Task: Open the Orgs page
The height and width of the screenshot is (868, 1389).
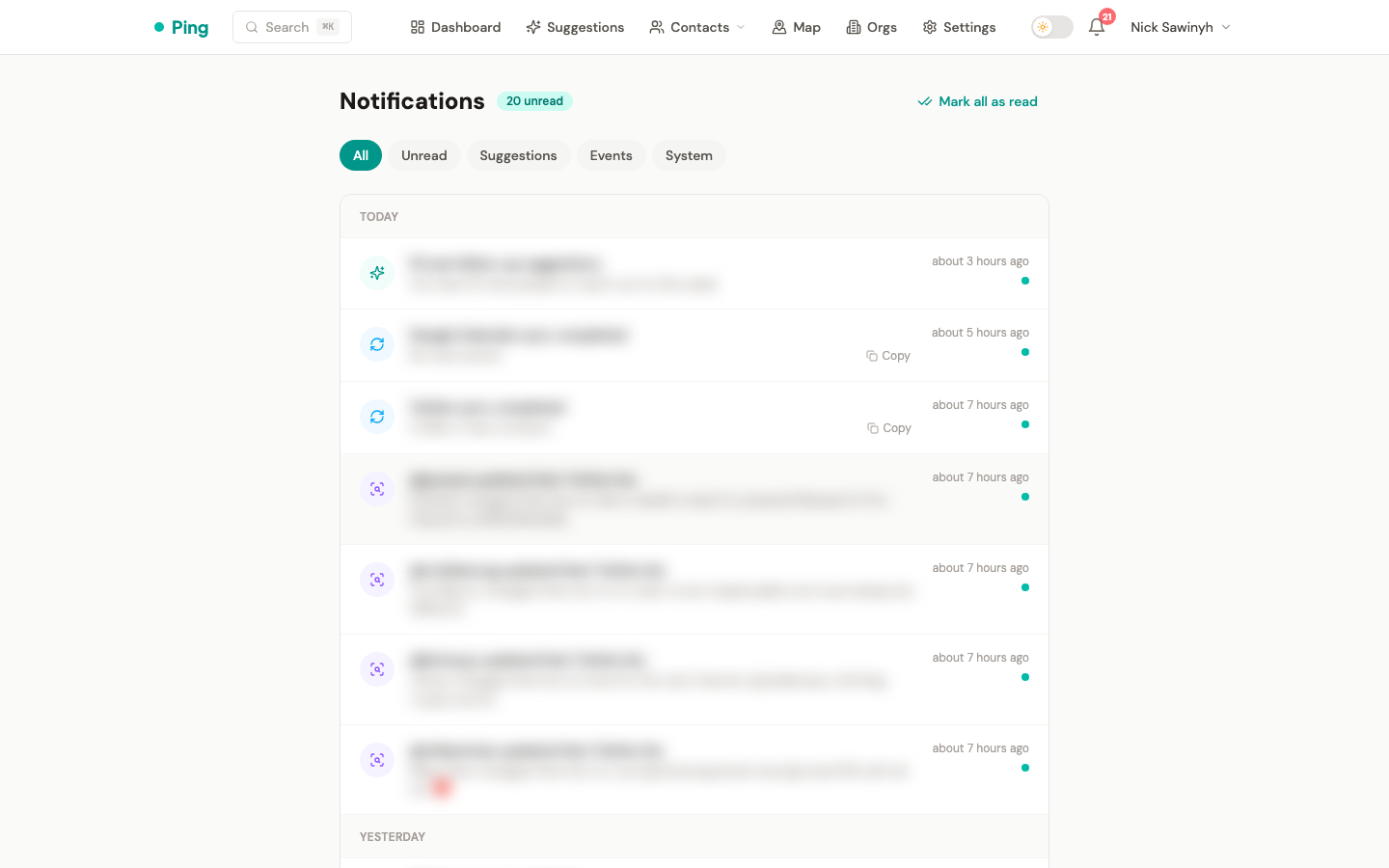Action: [871, 27]
